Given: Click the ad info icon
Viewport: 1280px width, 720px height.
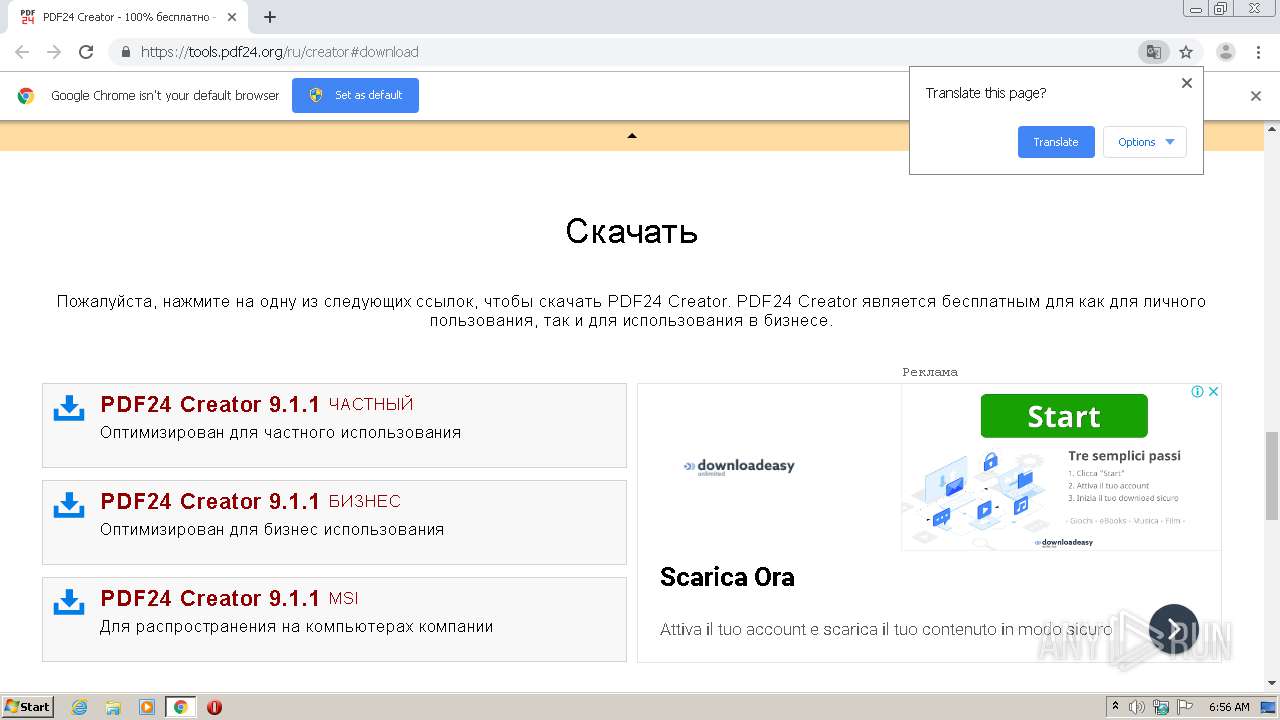Looking at the screenshot, I should coord(1198,392).
